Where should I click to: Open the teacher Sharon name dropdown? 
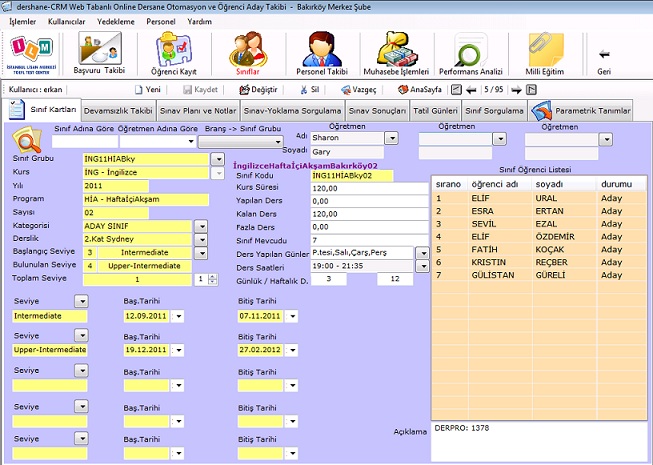point(391,138)
